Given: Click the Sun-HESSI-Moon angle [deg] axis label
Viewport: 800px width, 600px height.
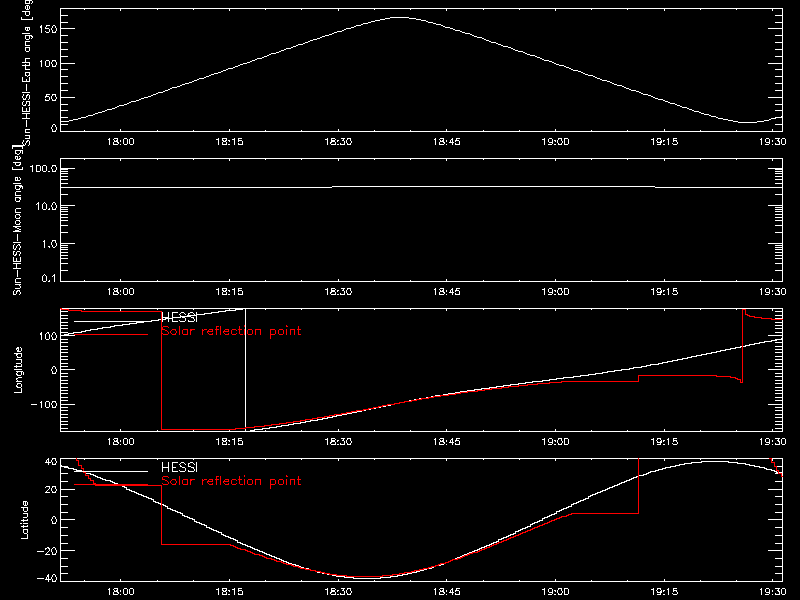Looking at the screenshot, I should coord(17,220).
